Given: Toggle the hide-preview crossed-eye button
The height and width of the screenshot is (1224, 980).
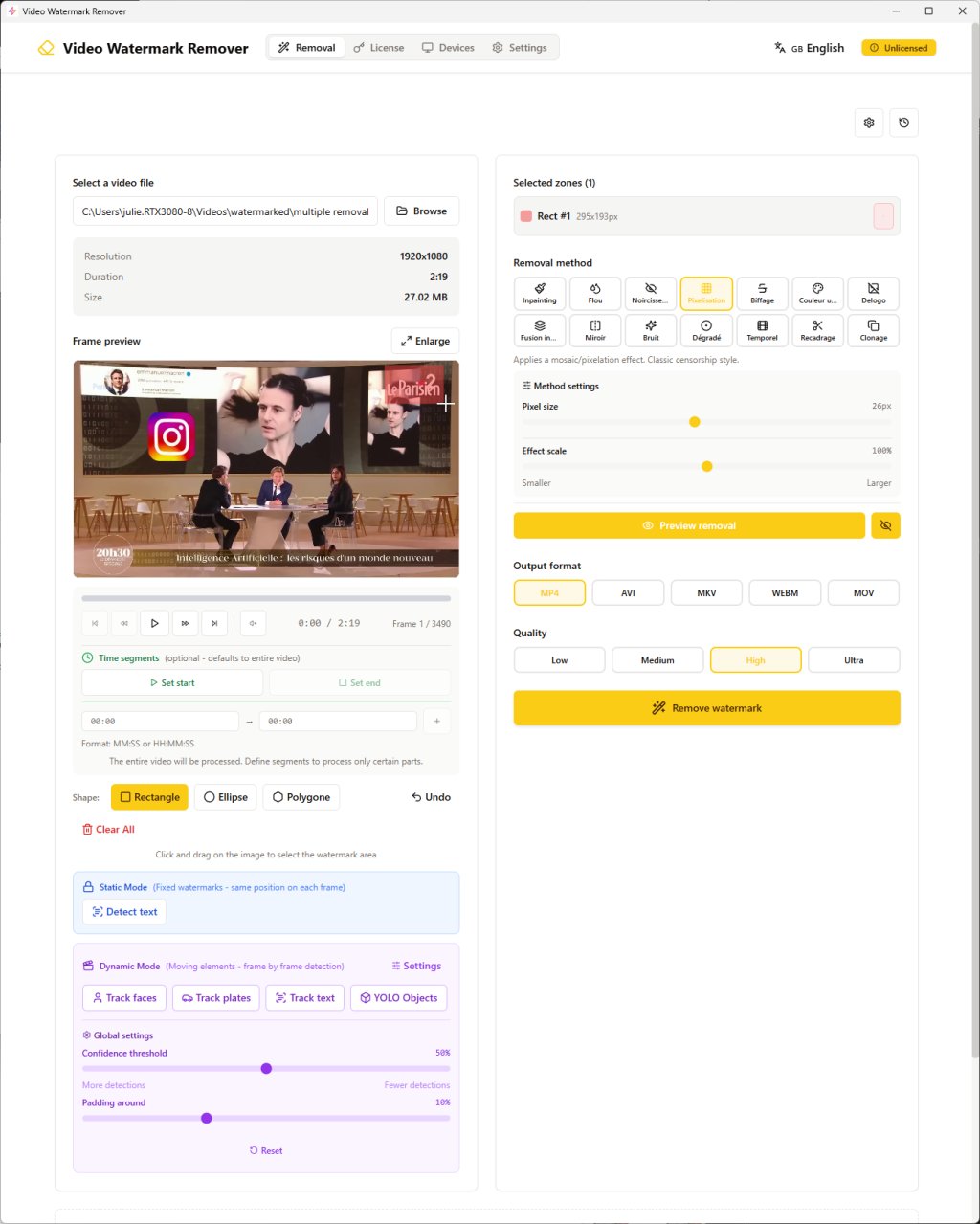Looking at the screenshot, I should pos(885,525).
